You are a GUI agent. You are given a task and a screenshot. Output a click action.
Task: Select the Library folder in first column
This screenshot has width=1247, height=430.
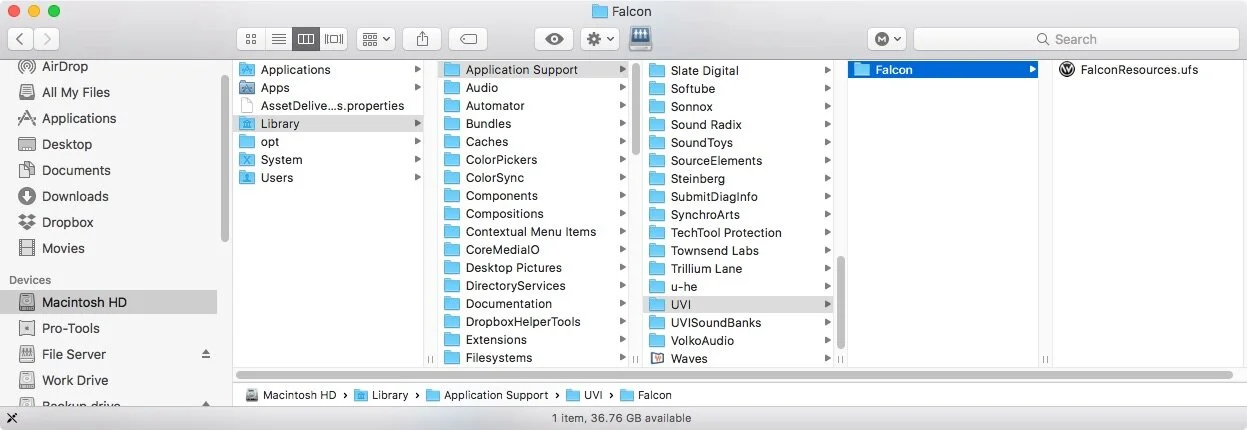point(329,124)
